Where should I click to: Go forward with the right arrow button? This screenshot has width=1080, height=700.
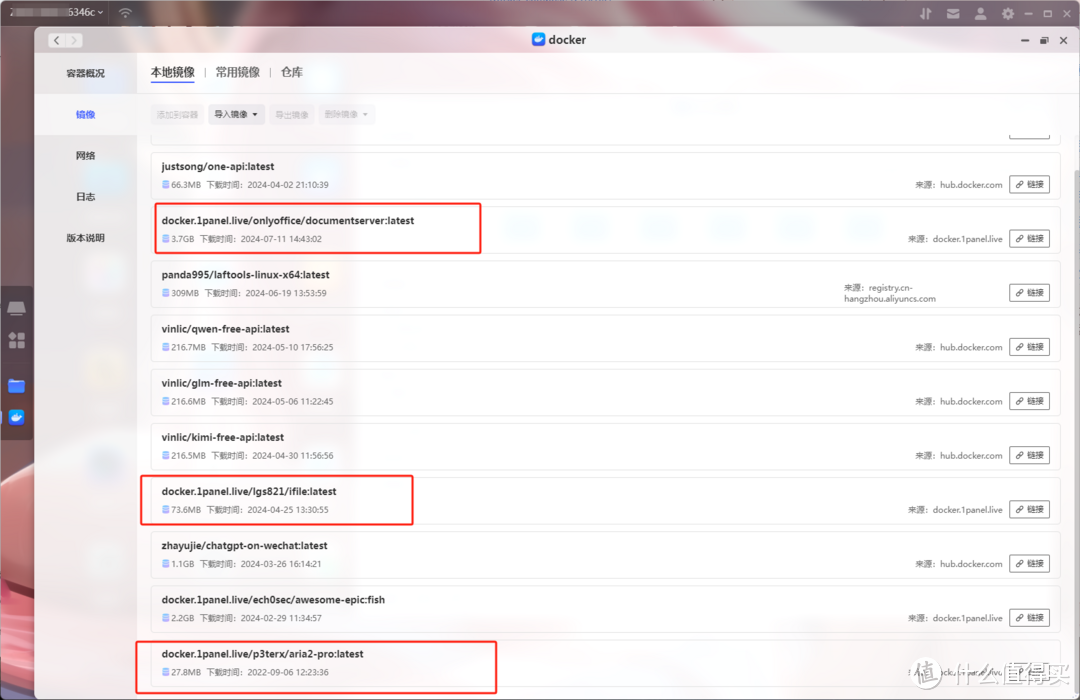coord(74,41)
